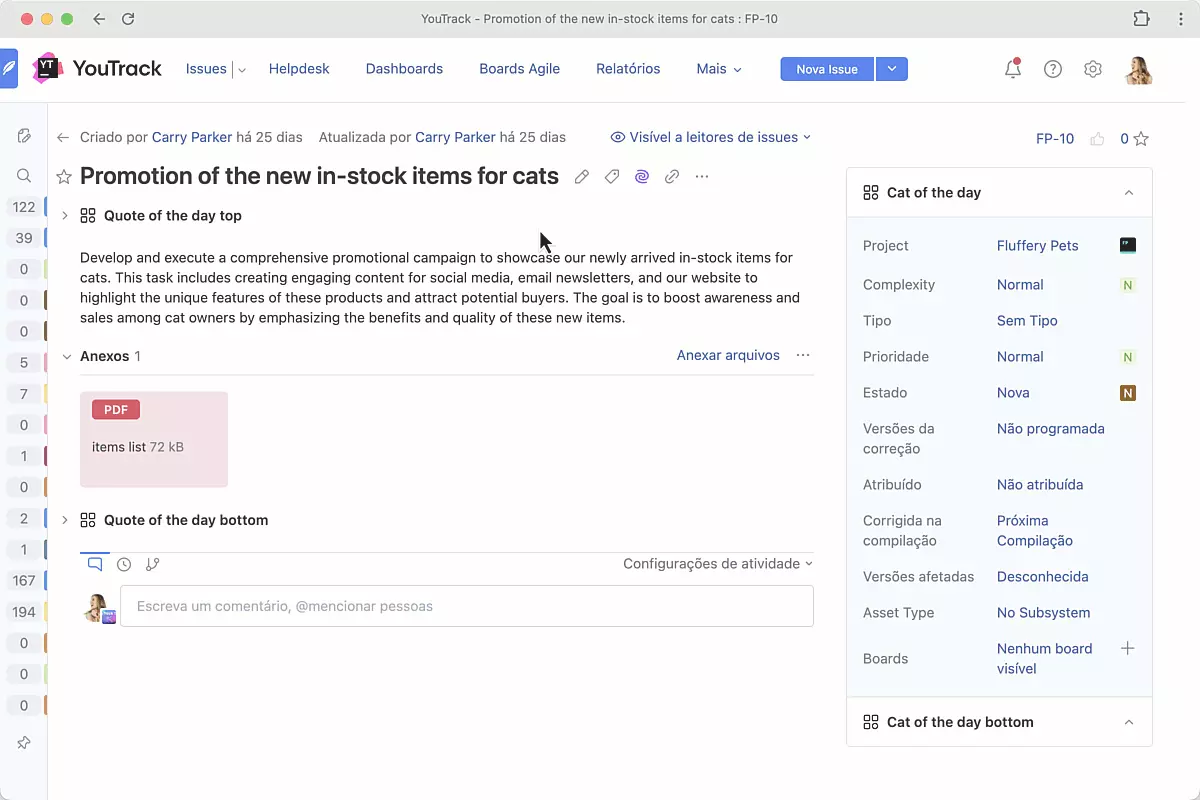Open the help question mark icon
The image size is (1200, 800).
point(1053,69)
